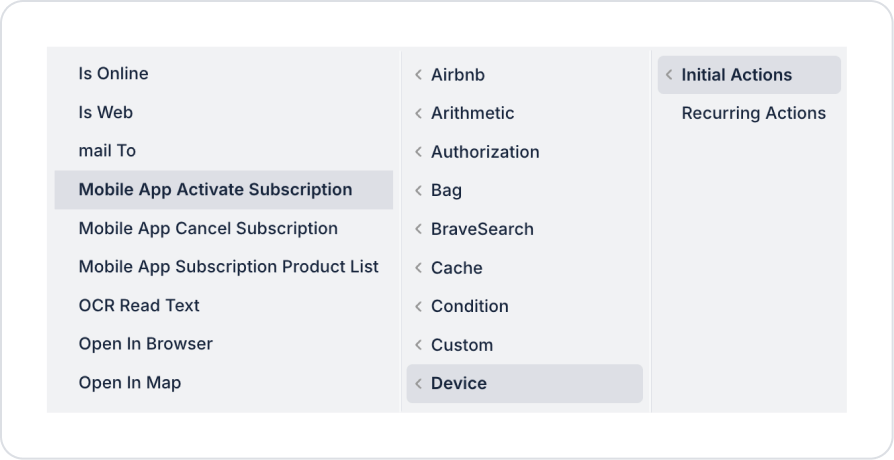The image size is (894, 460).
Task: Select Open In Browser action
Action: pos(145,344)
